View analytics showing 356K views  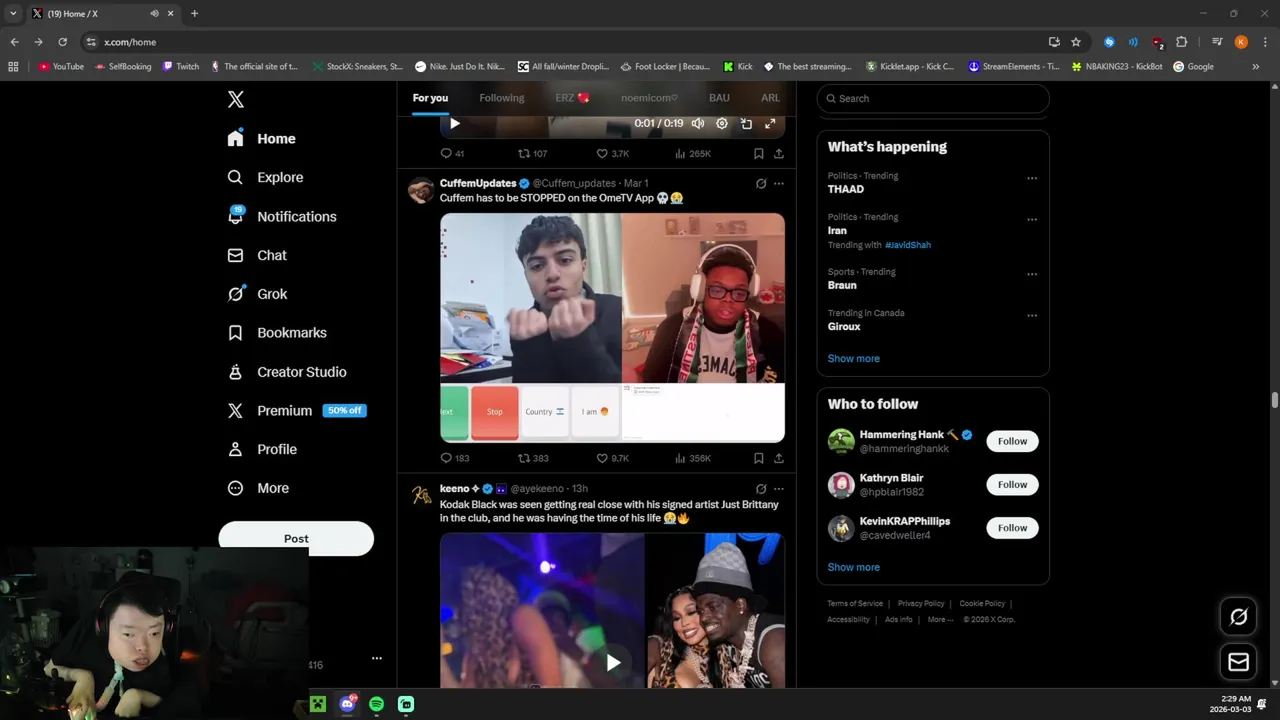point(693,458)
